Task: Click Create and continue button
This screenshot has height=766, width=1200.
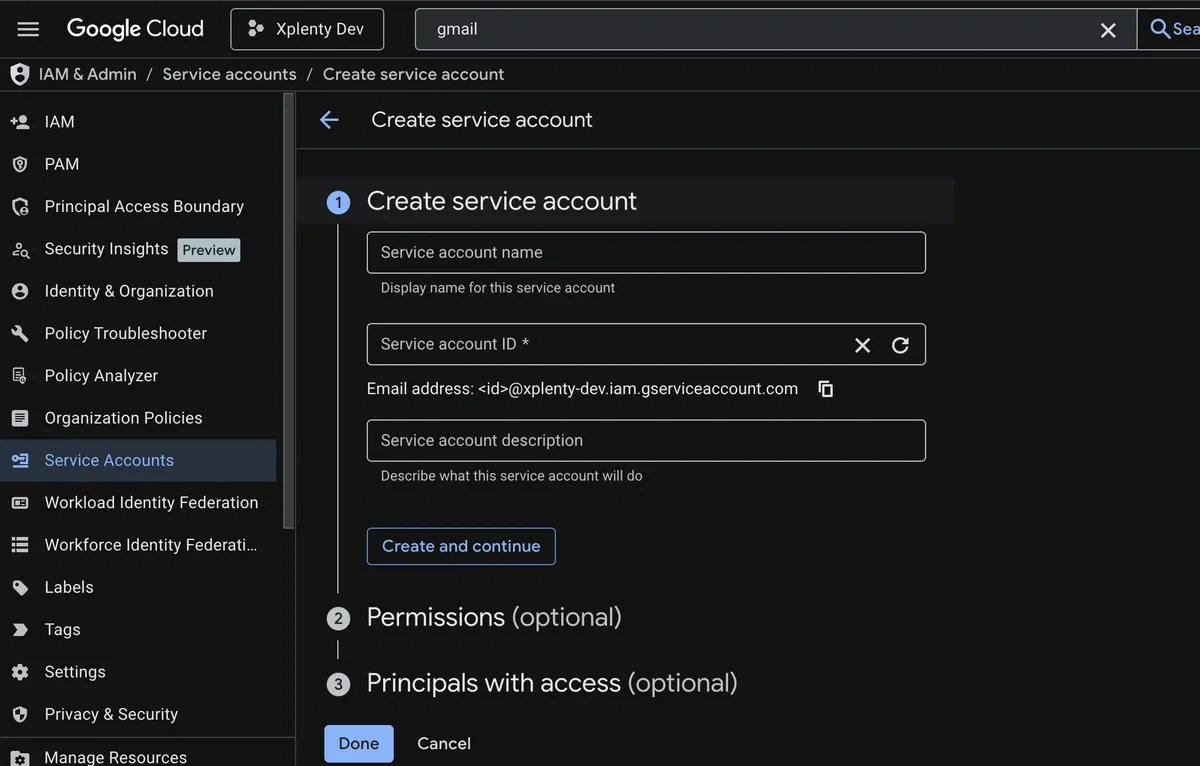Action: pos(461,546)
